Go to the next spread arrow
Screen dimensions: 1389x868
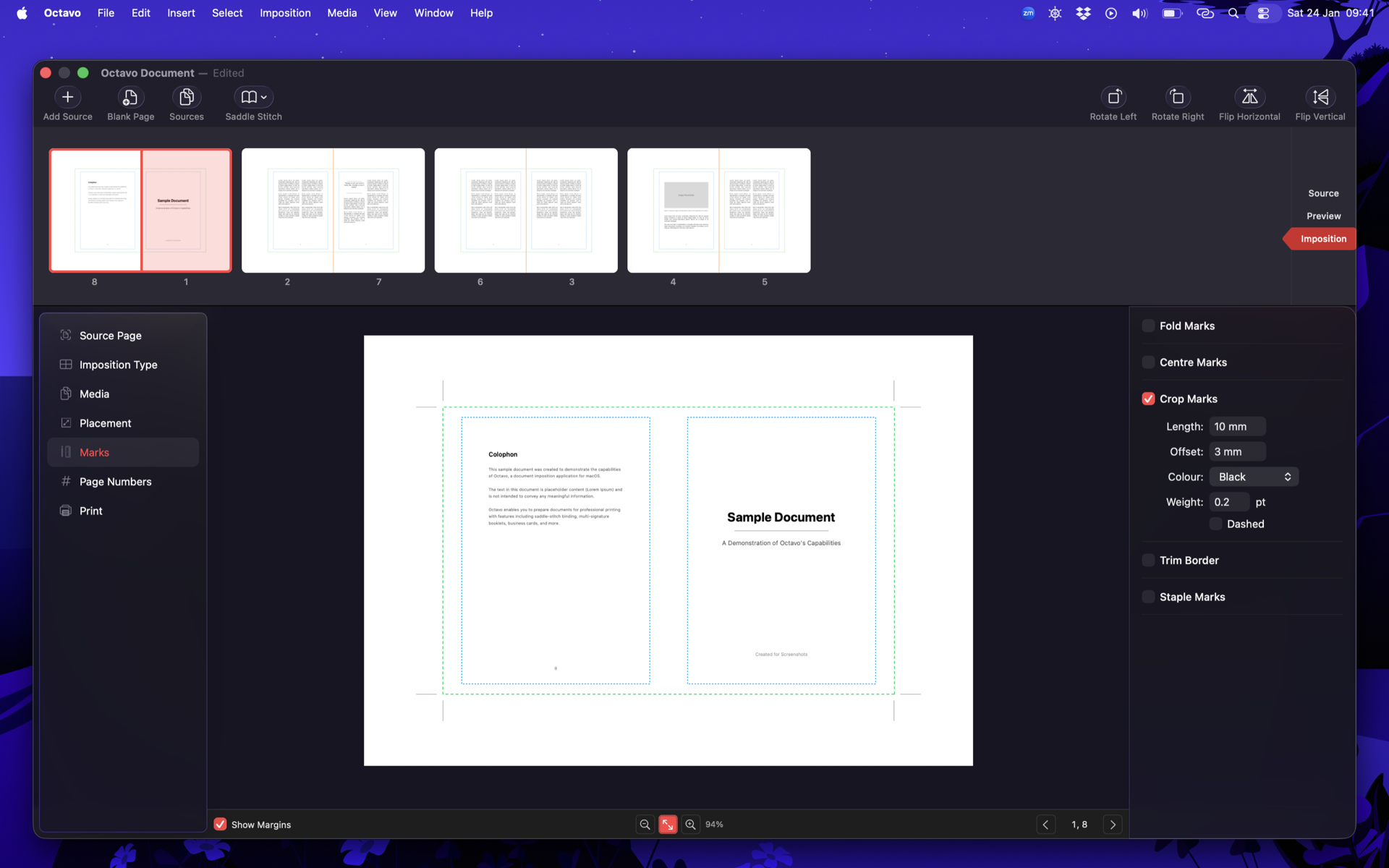[1113, 825]
